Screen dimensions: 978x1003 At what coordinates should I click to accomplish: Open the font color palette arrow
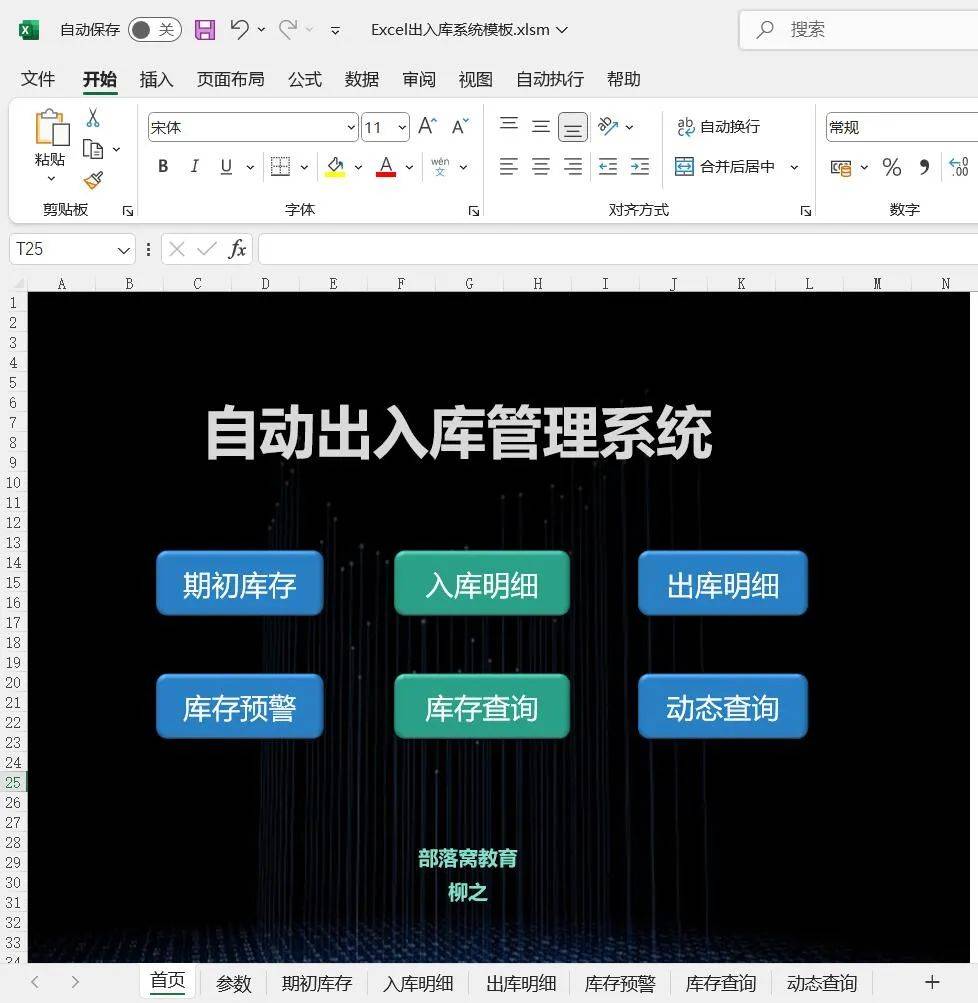click(409, 167)
